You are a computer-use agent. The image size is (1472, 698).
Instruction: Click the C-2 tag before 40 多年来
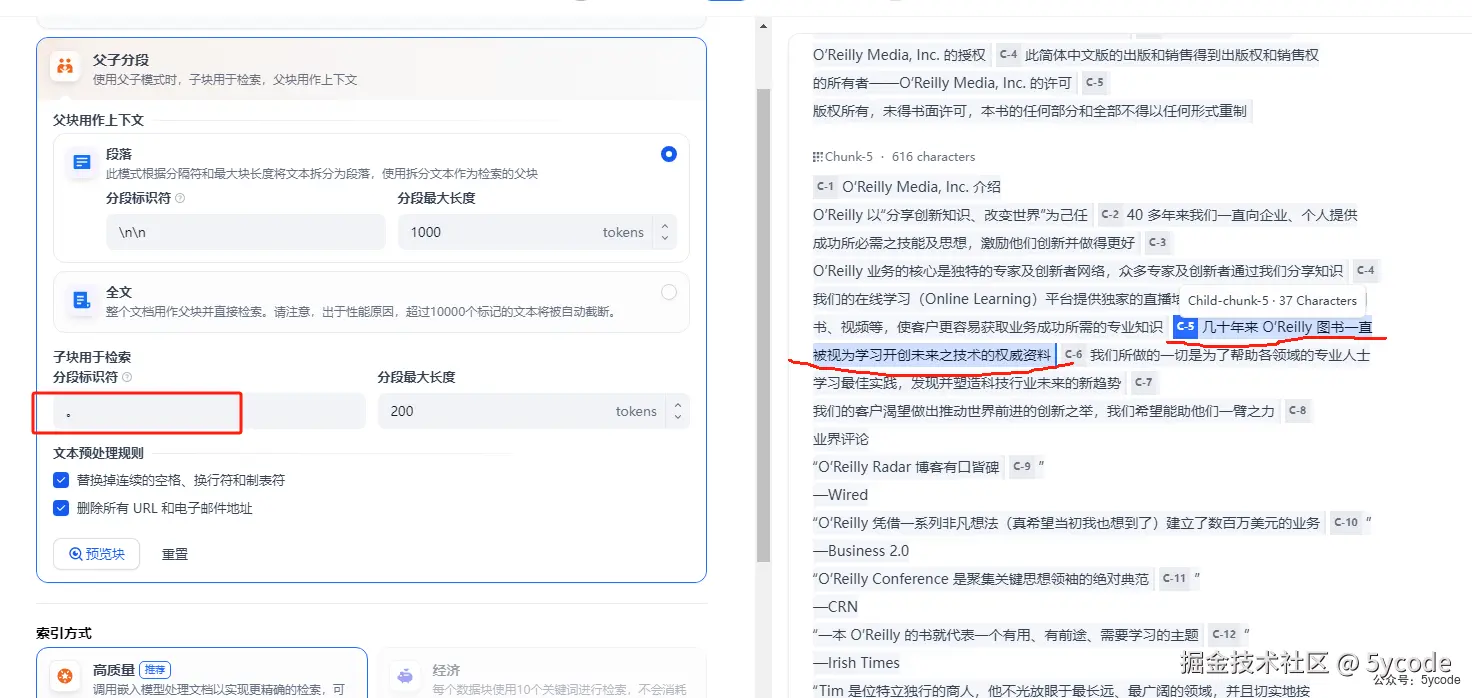click(1110, 215)
